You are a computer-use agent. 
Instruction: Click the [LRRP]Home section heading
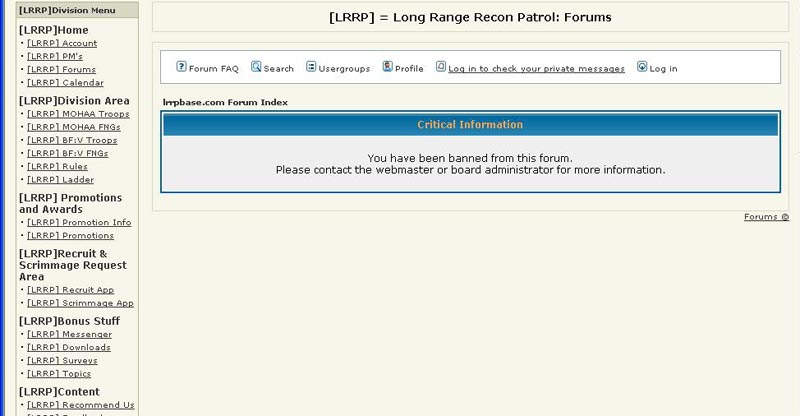coord(54,30)
